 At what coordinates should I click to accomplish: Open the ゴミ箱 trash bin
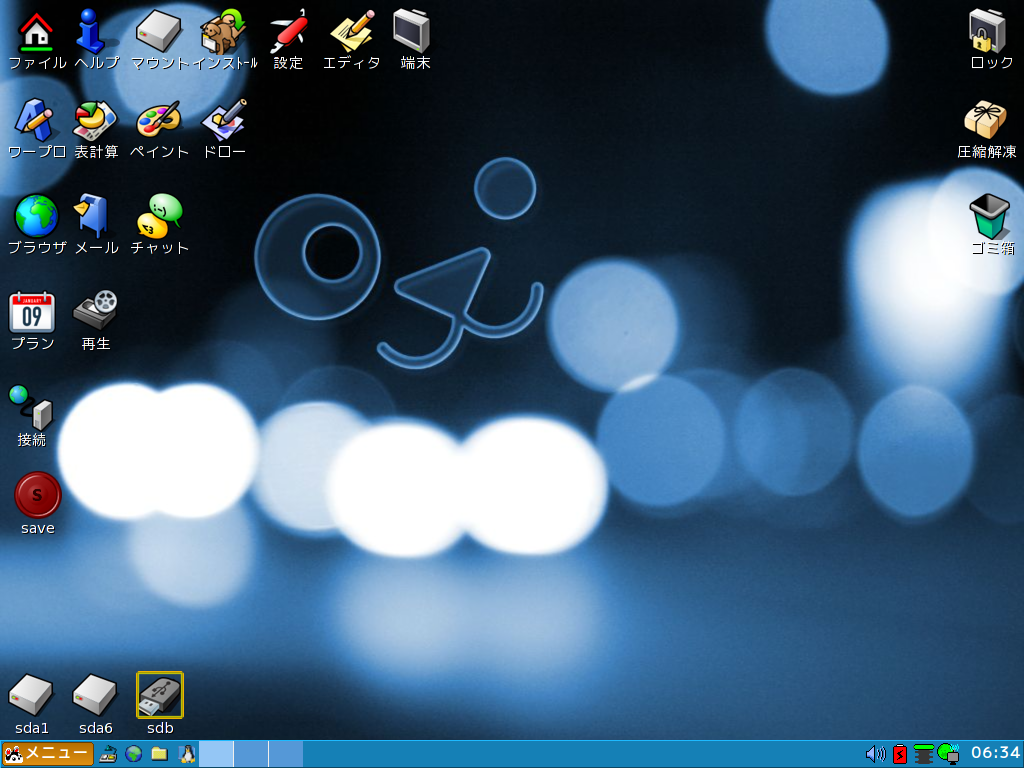pos(989,216)
